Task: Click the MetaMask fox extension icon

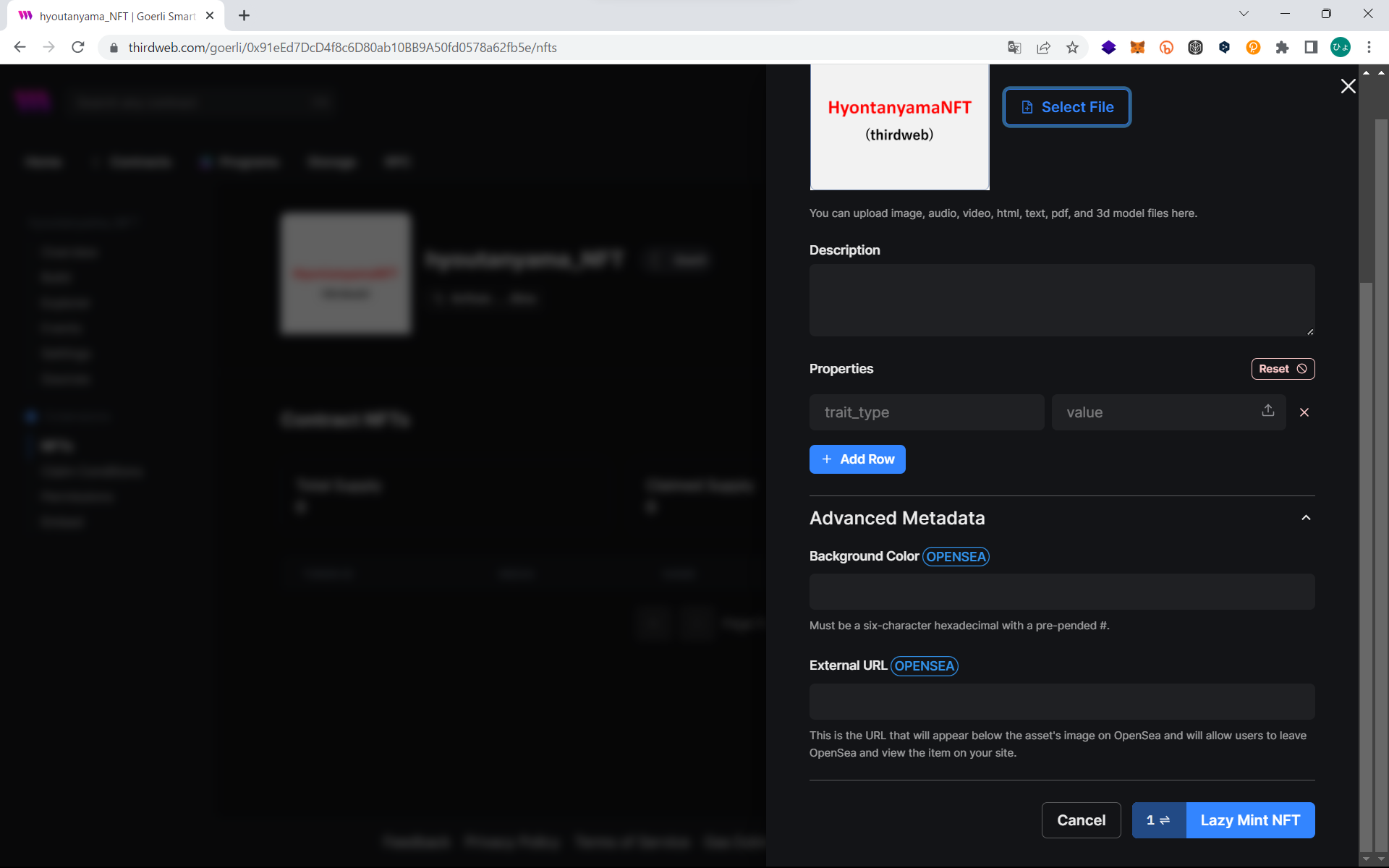Action: (x=1137, y=48)
